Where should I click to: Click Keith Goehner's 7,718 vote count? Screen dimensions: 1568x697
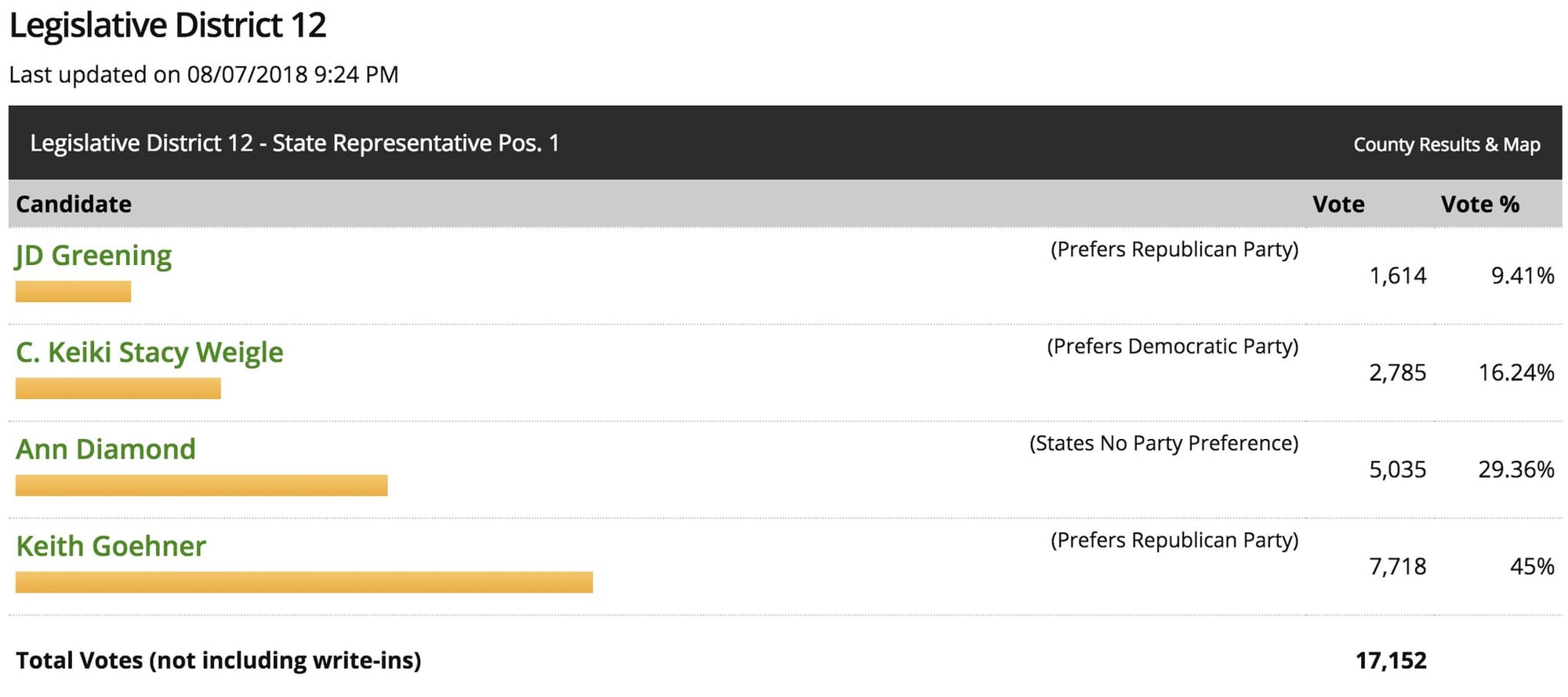[1397, 567]
